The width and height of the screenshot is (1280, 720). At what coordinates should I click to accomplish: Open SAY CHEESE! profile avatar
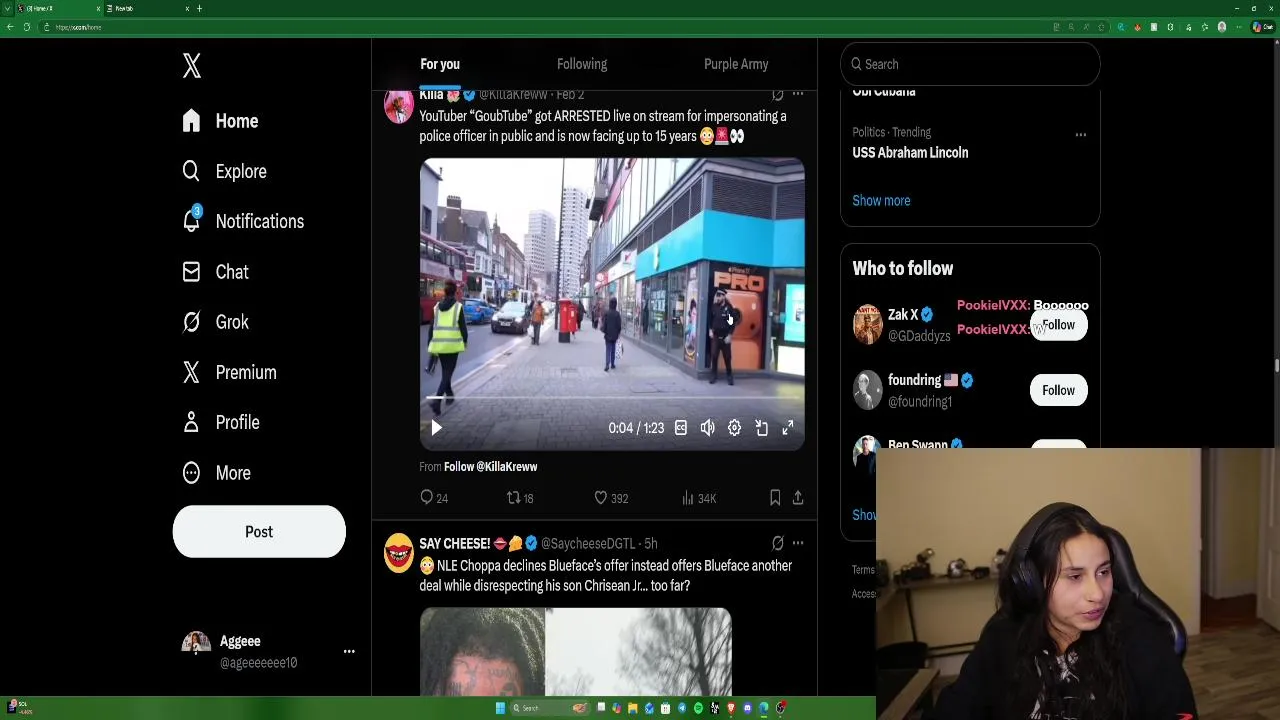(x=398, y=552)
